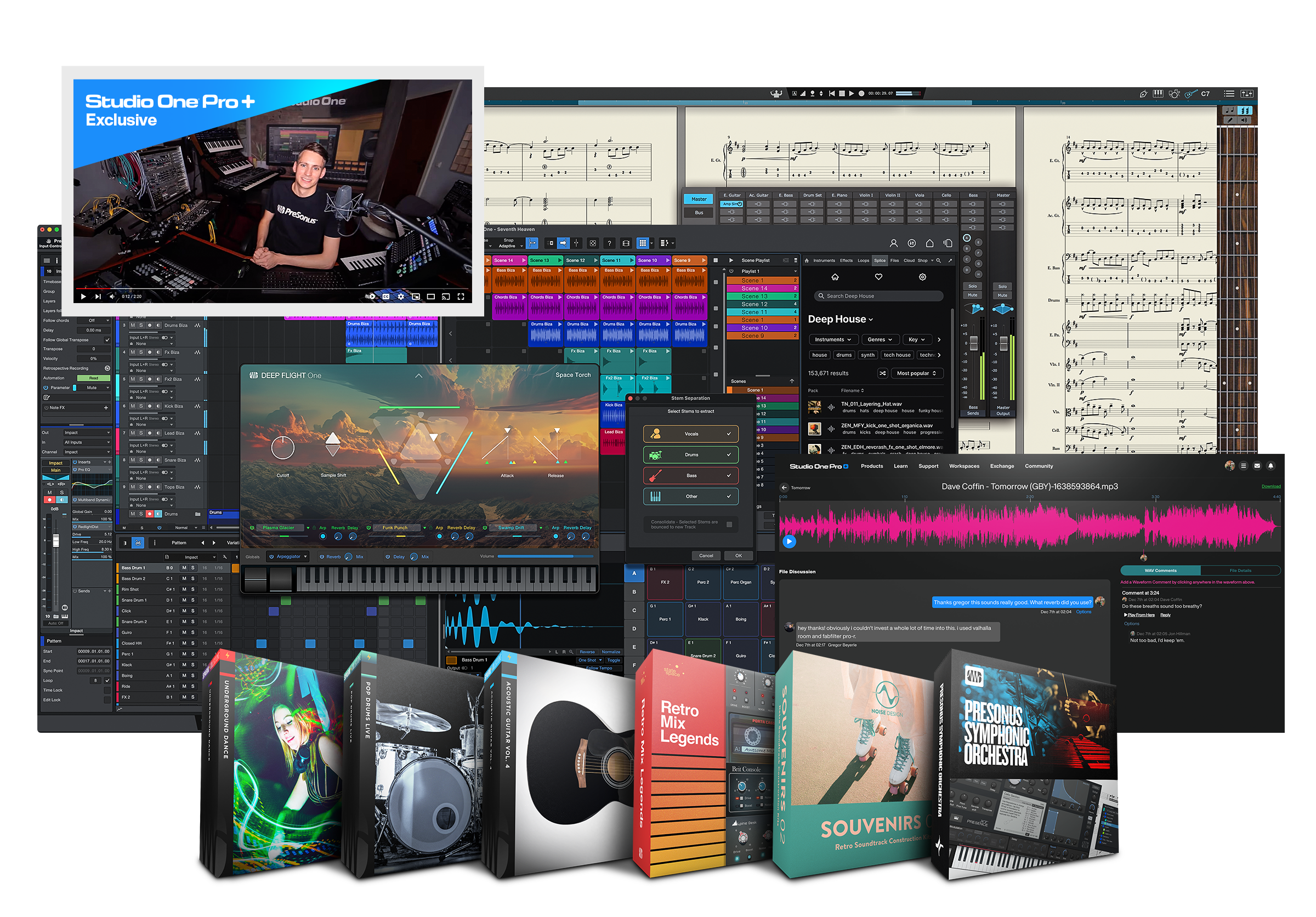Open the Splice home icon
1316x917 pixels.
(835, 277)
